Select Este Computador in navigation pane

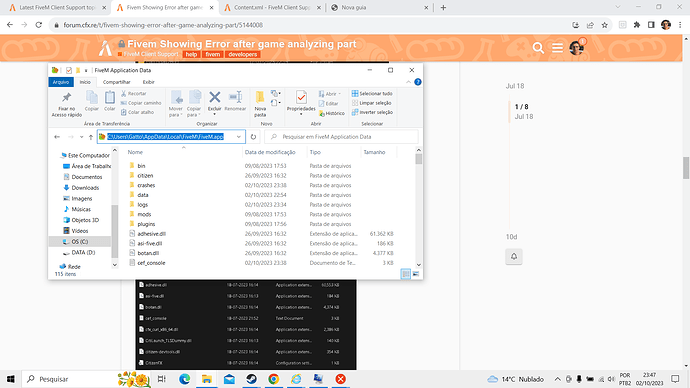coord(85,155)
